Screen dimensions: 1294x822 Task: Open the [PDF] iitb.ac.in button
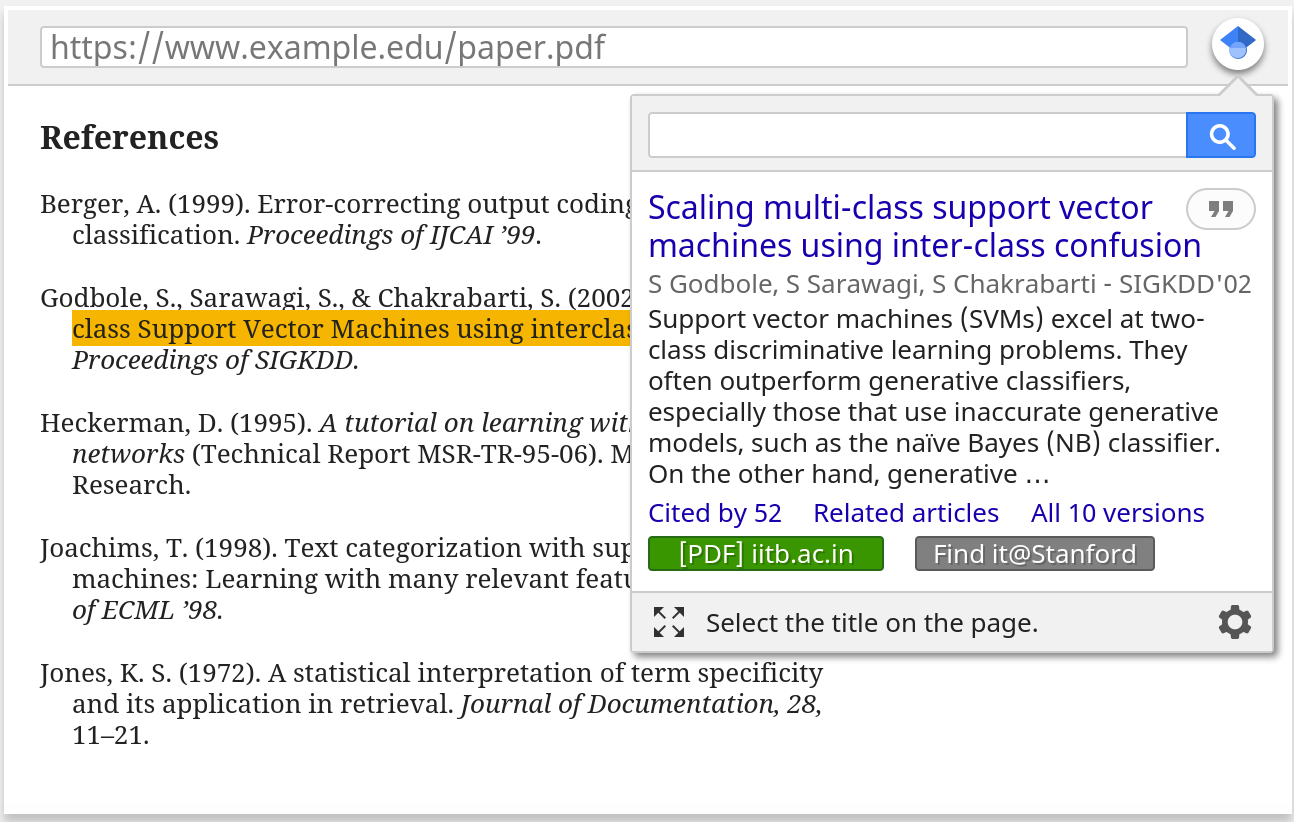coord(766,554)
